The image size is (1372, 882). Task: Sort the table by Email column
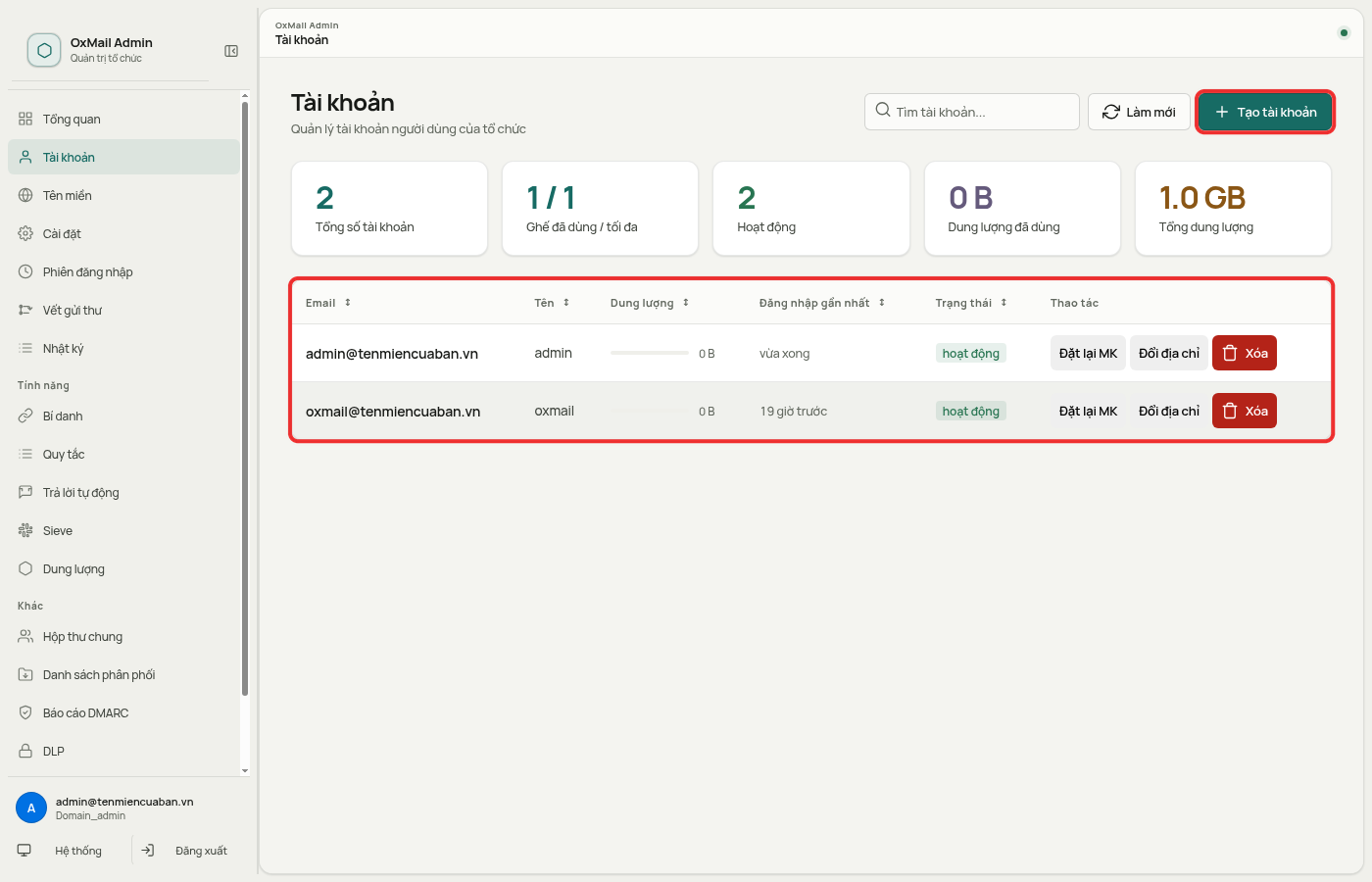tap(328, 303)
